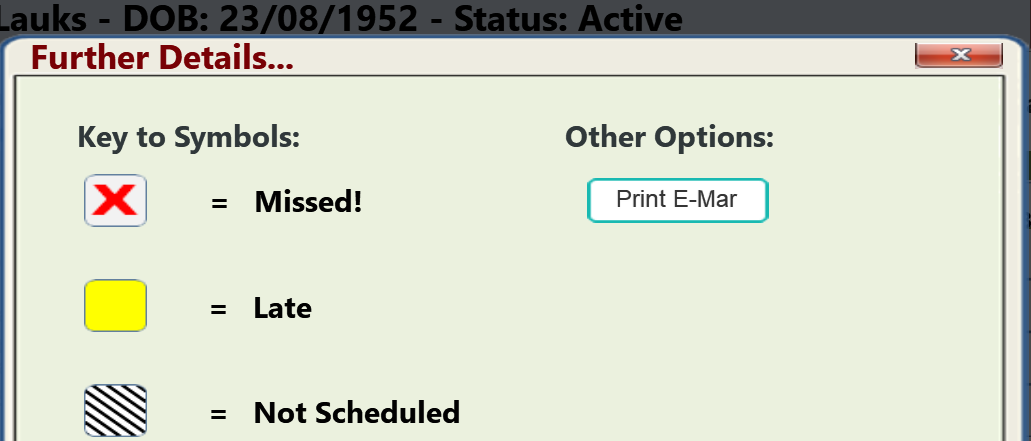Viewport: 1031px width, 441px height.
Task: Click the equals sign beside Missed!
Action: [x=219, y=203]
